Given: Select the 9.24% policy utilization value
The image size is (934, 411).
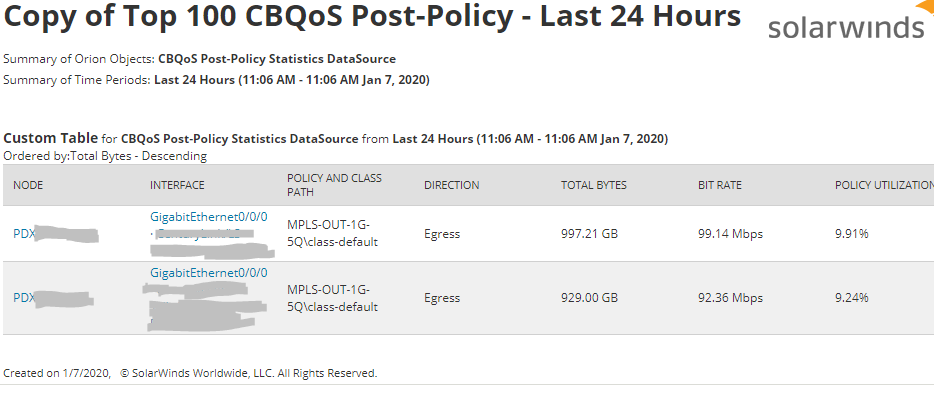Looking at the screenshot, I should (x=851, y=298).
